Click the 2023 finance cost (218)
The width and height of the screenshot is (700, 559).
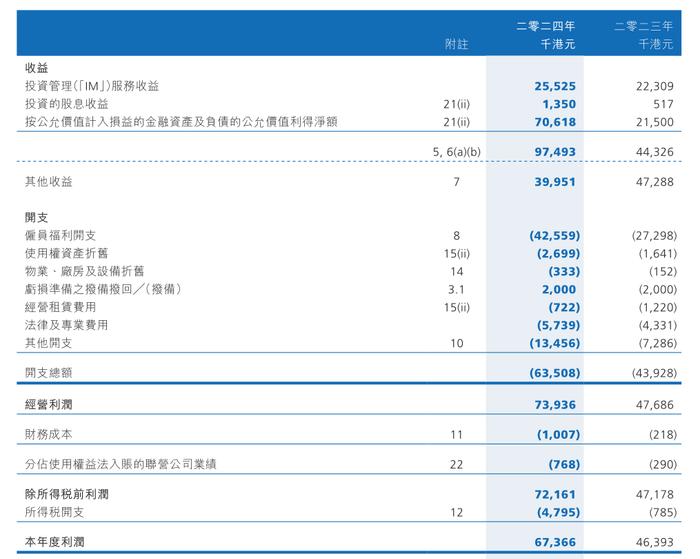[663, 434]
